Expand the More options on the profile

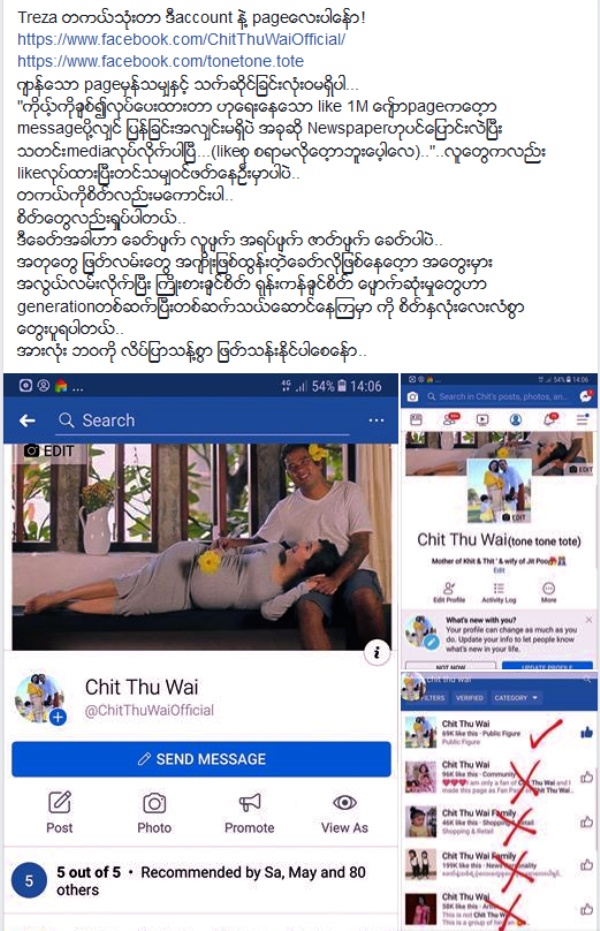point(548,592)
